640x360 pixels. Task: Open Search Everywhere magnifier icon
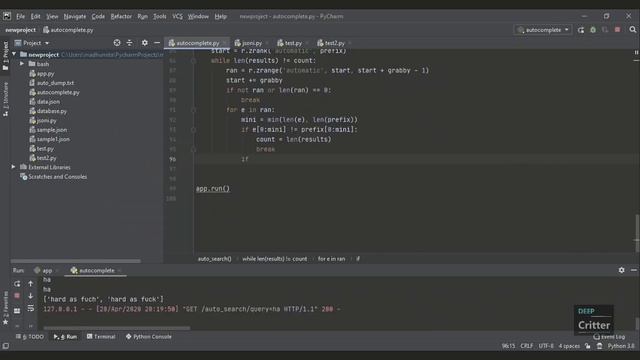pyautogui.click(x=633, y=30)
